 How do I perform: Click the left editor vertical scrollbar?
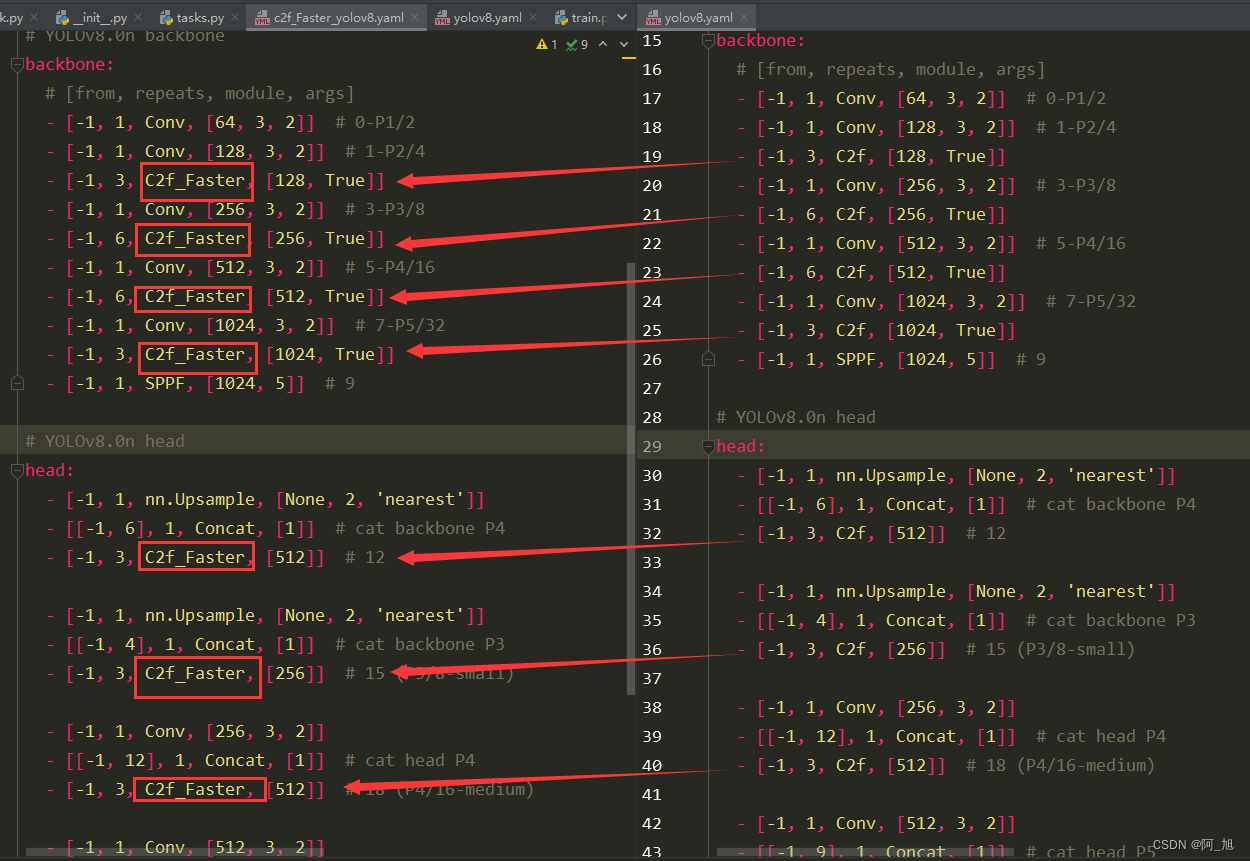pos(630,478)
